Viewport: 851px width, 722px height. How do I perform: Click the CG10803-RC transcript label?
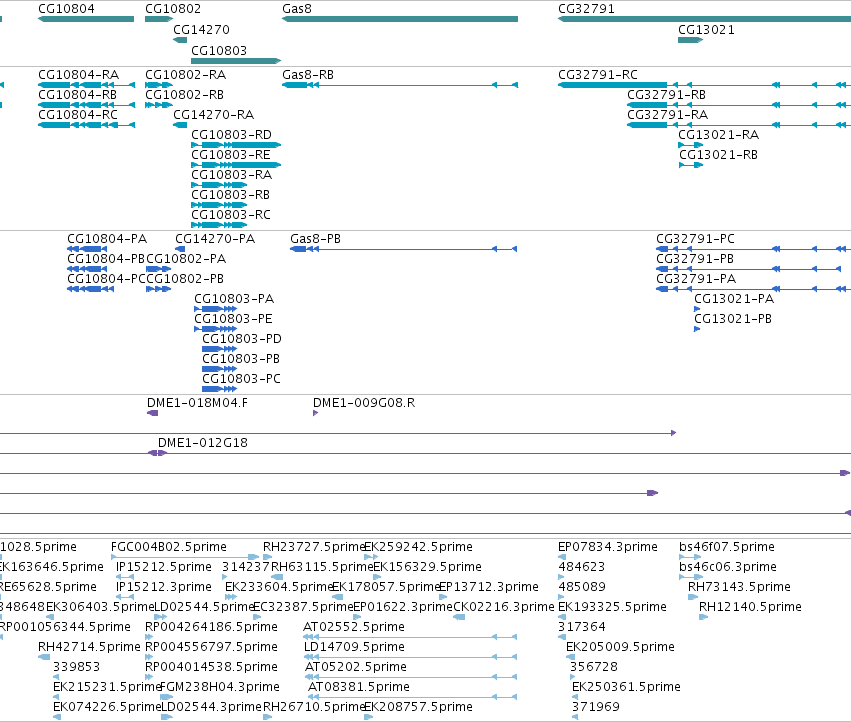(231, 215)
